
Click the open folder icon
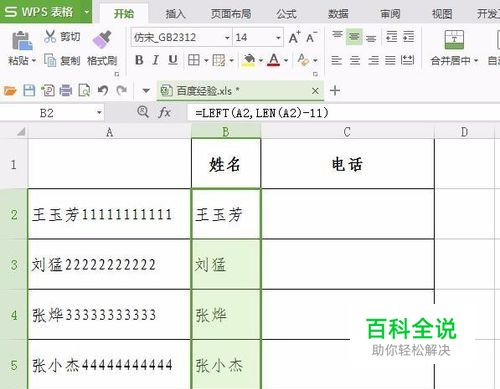(10, 90)
